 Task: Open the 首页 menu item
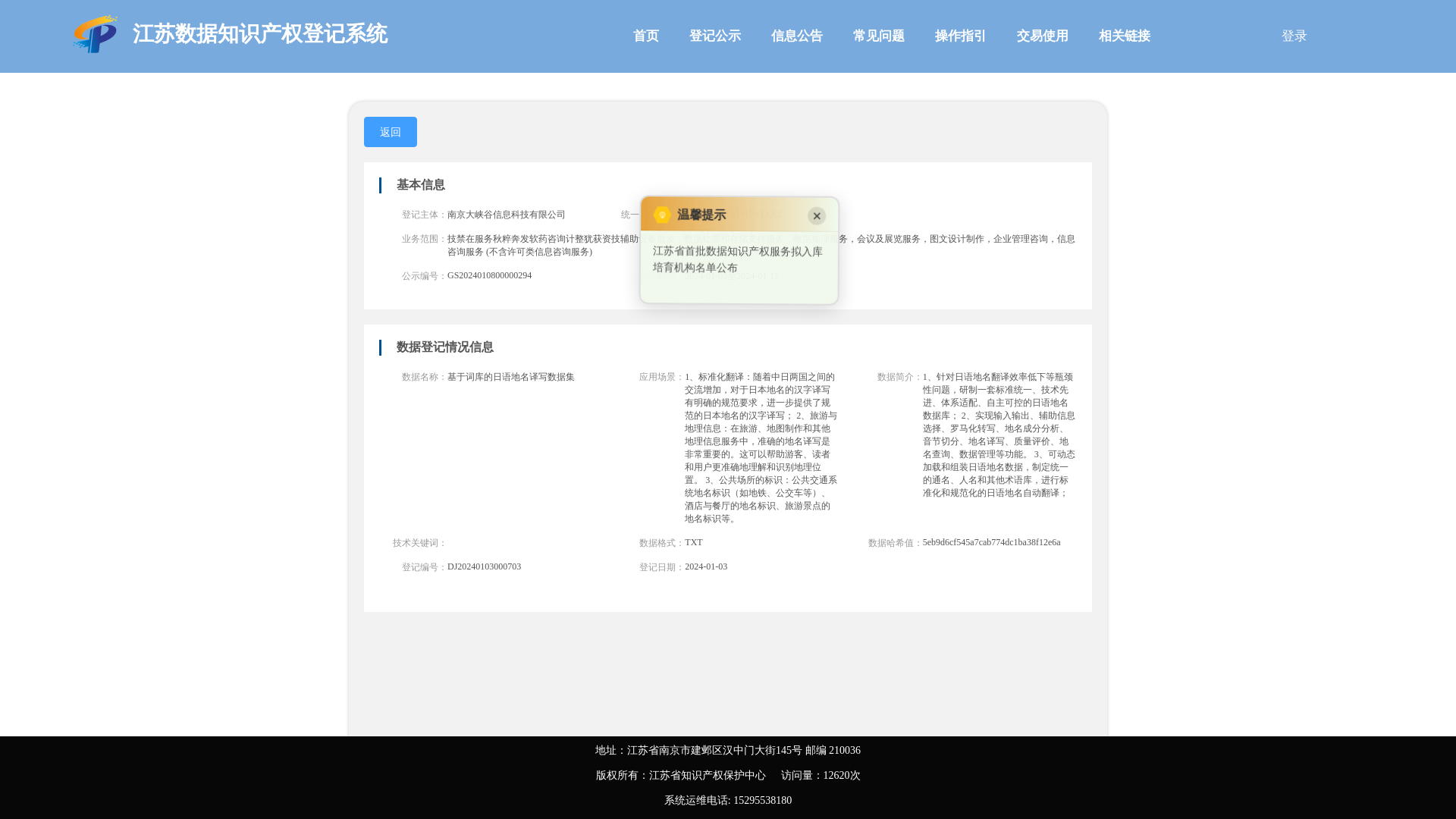point(646,36)
